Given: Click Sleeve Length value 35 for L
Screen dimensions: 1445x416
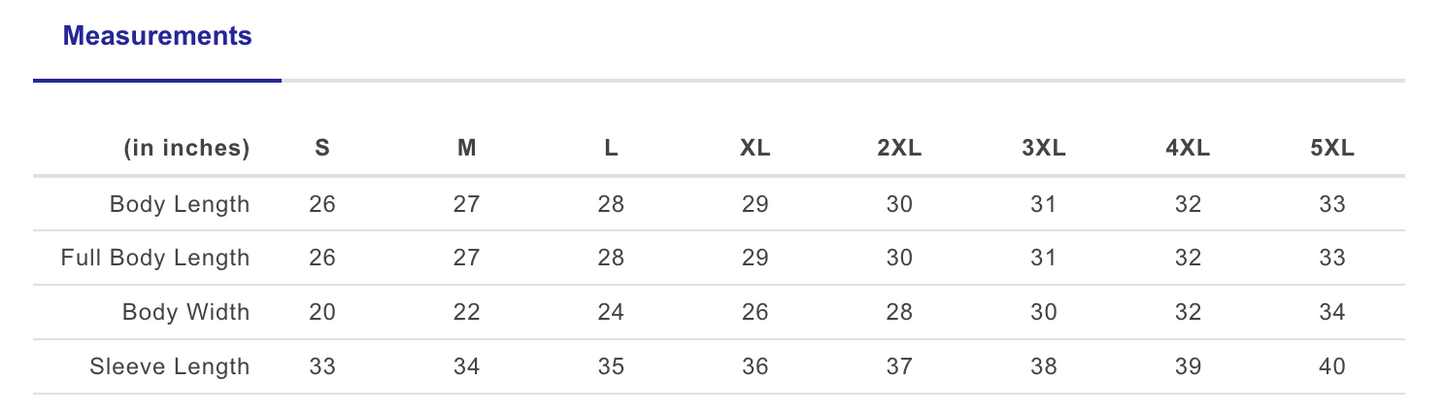Looking at the screenshot, I should 611,367.
